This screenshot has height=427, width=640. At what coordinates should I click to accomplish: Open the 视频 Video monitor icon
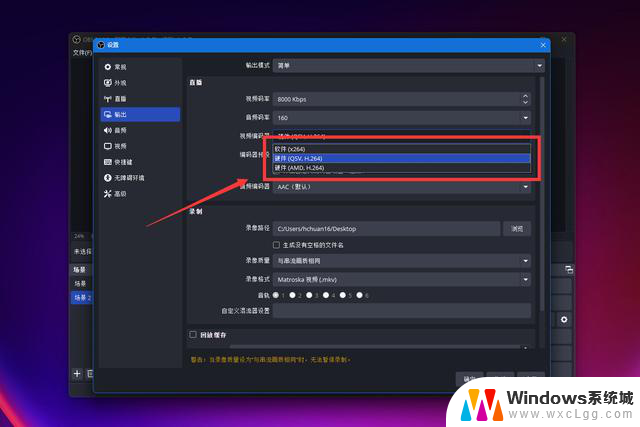pyautogui.click(x=108, y=146)
